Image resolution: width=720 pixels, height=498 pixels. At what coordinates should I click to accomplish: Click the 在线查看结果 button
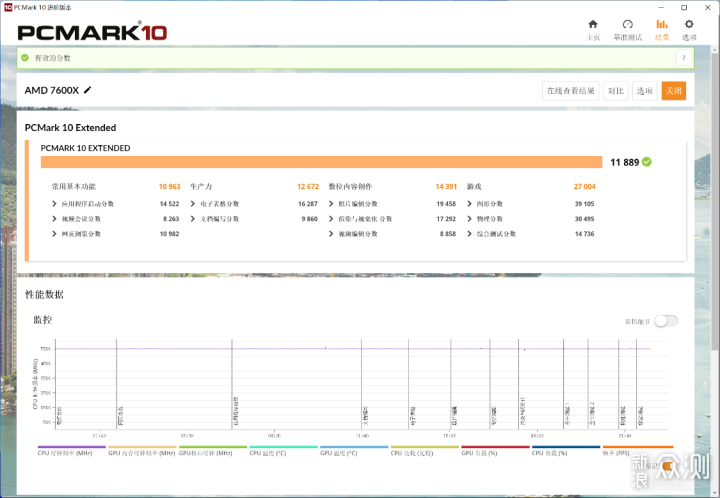(x=570, y=90)
